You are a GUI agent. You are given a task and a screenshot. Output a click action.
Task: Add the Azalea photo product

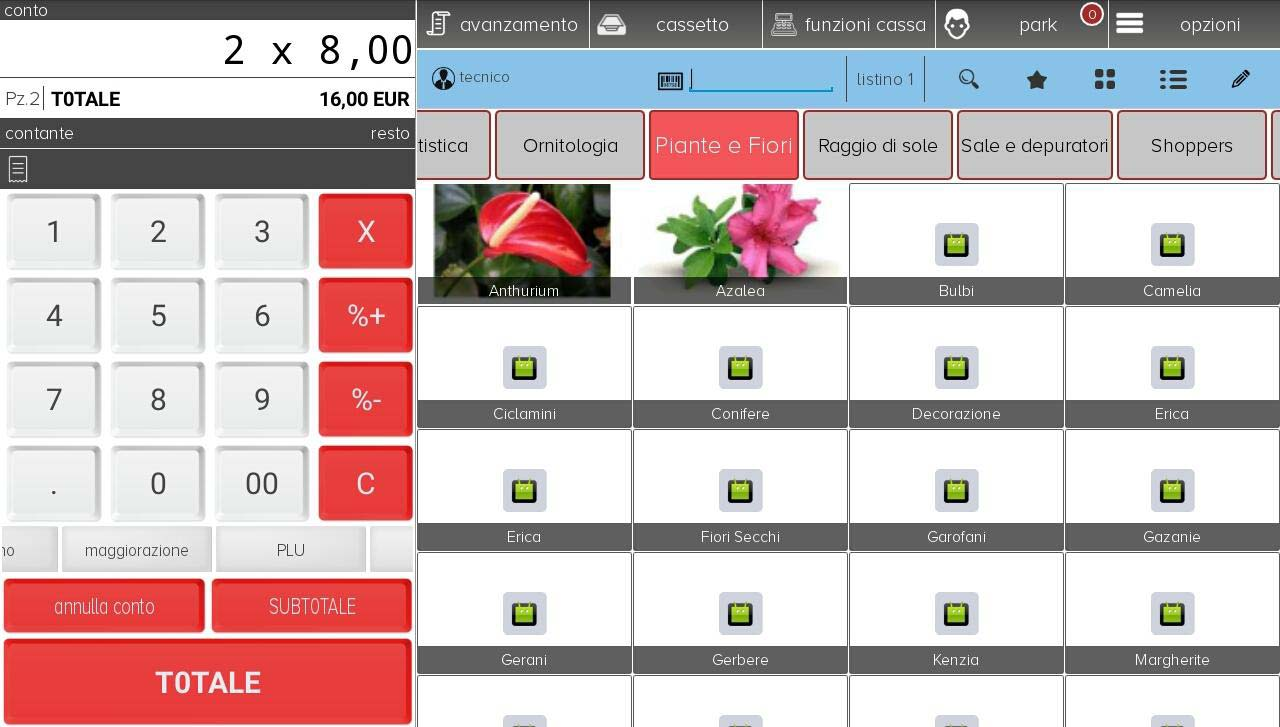[x=740, y=243]
